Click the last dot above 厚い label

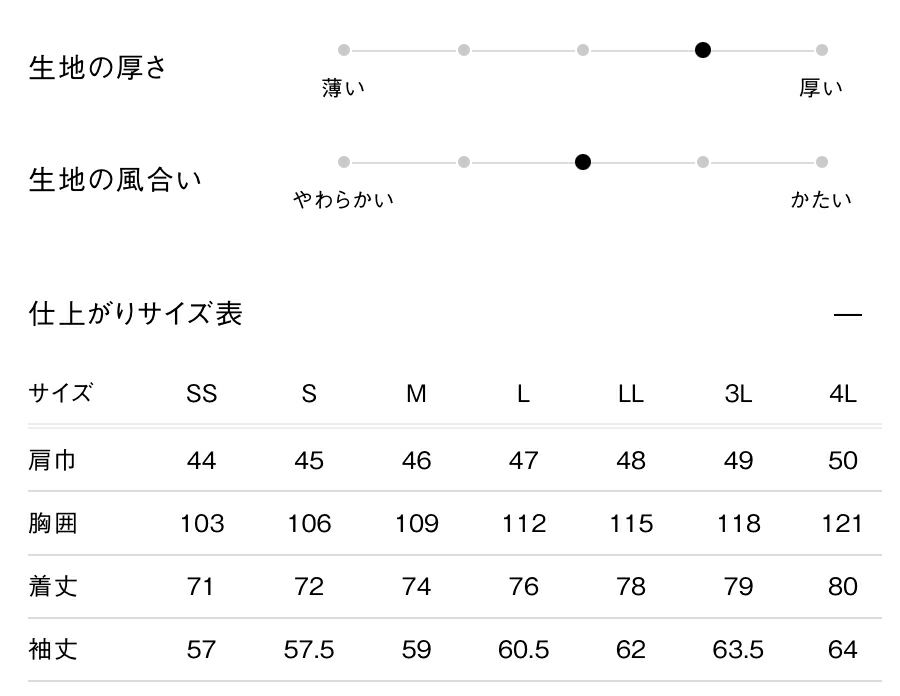click(822, 50)
